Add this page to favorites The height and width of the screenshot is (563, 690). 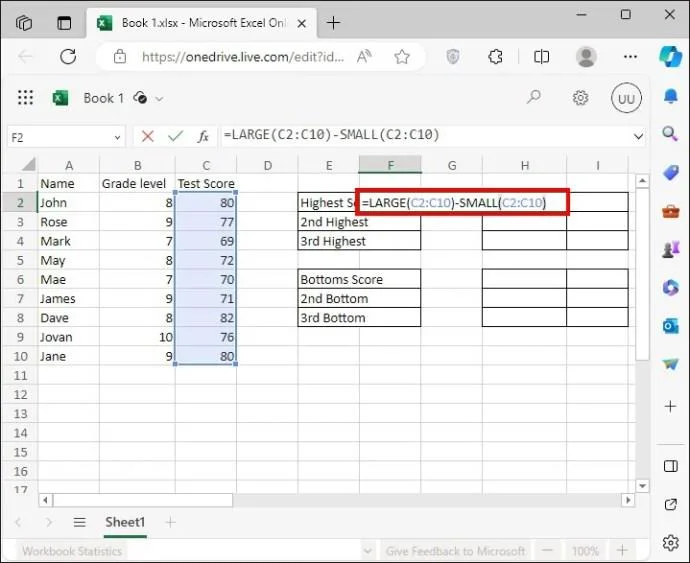pyautogui.click(x=402, y=56)
